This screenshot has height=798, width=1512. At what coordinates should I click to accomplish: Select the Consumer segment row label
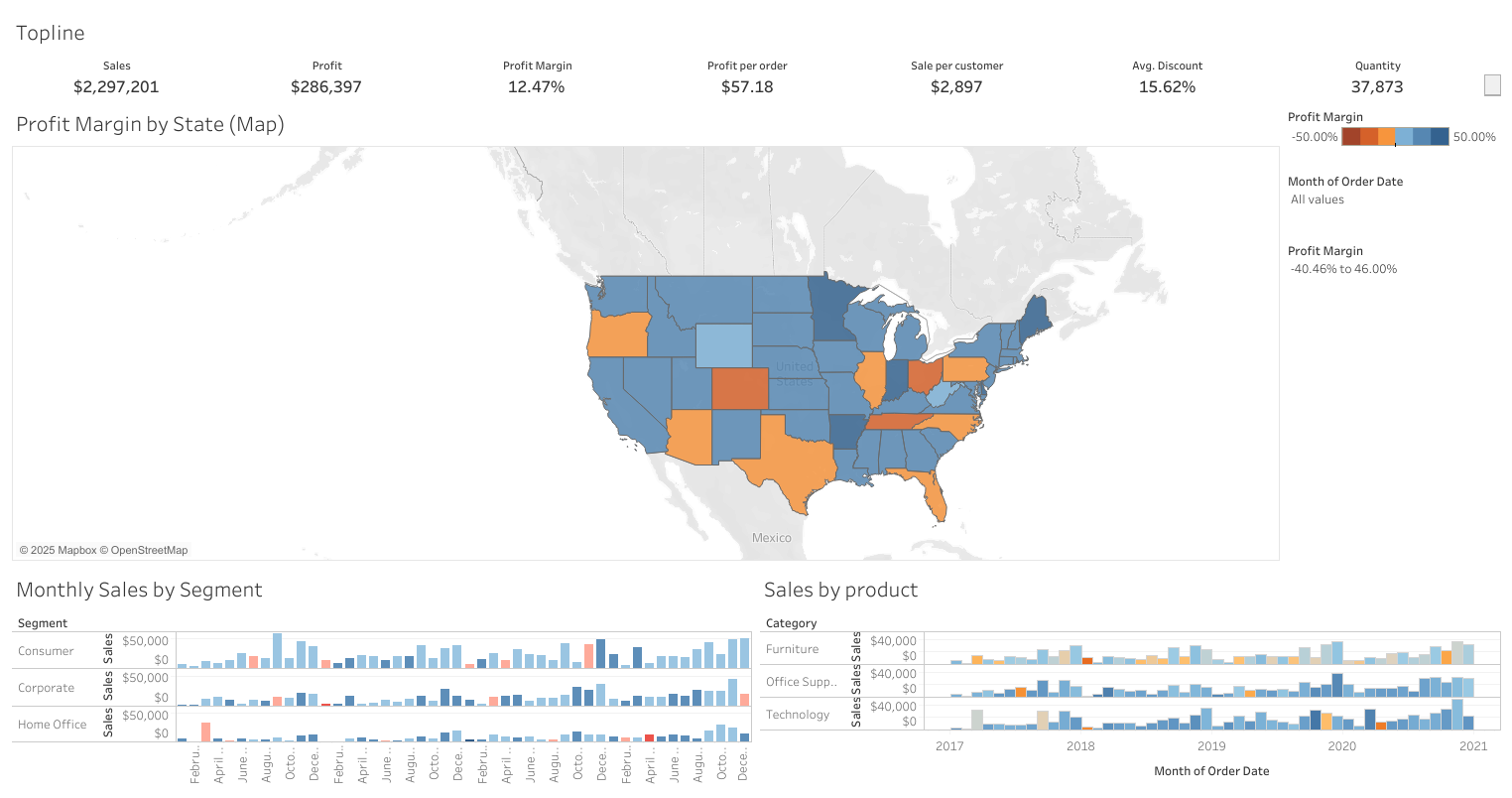pos(46,651)
